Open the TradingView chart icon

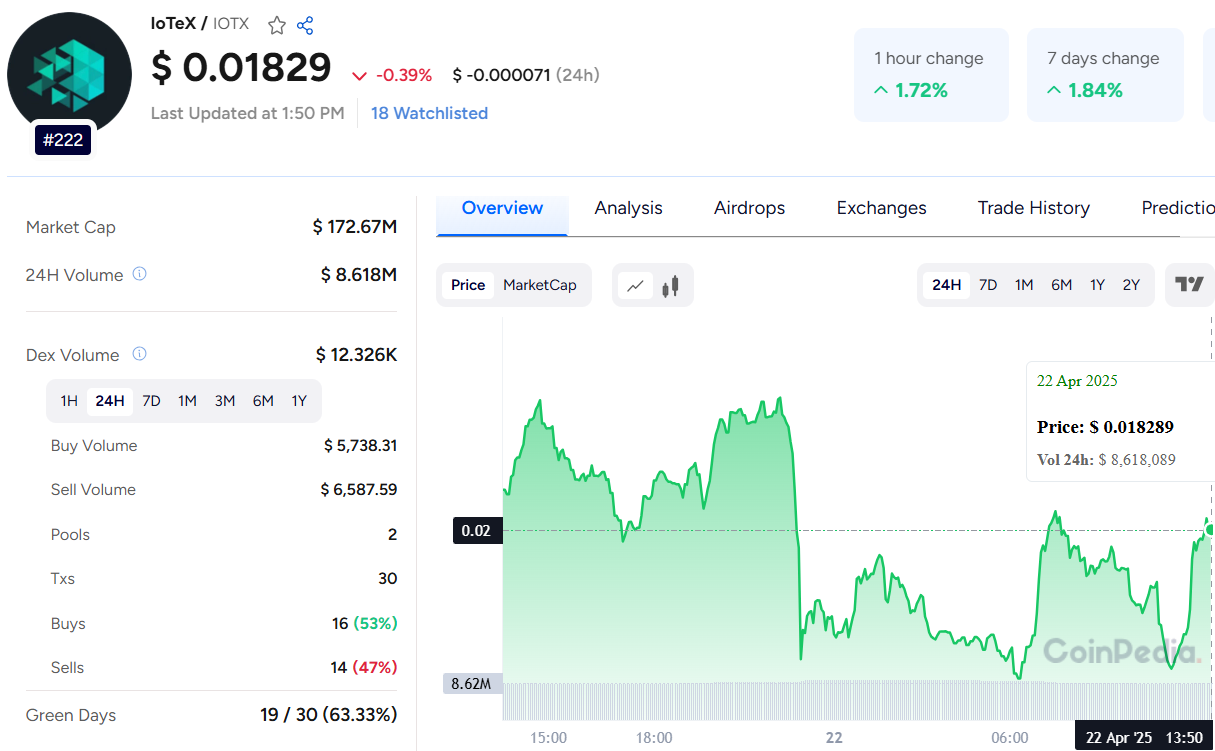[1189, 285]
